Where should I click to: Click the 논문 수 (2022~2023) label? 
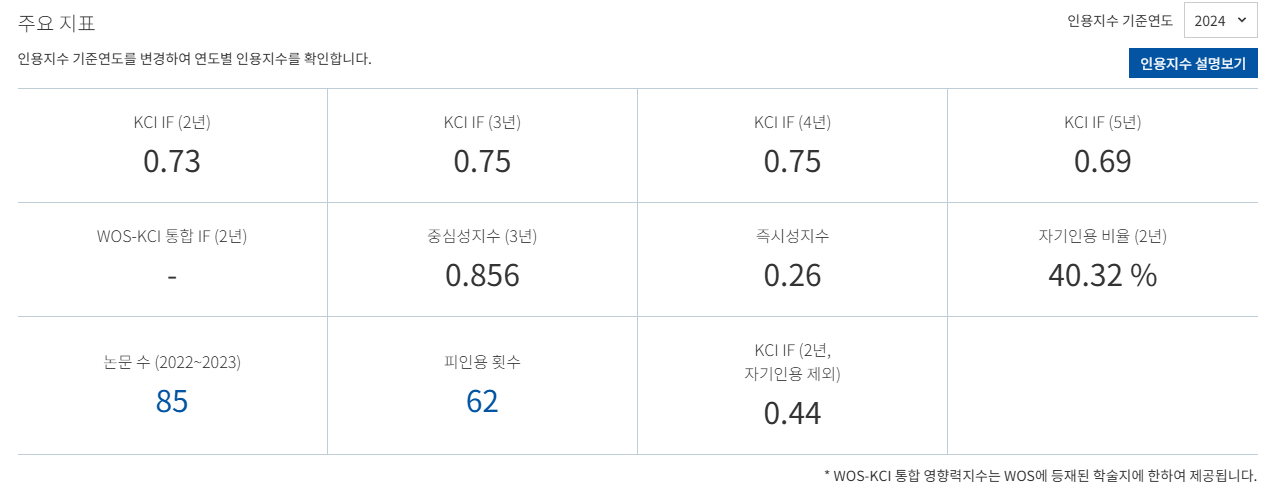(172, 362)
